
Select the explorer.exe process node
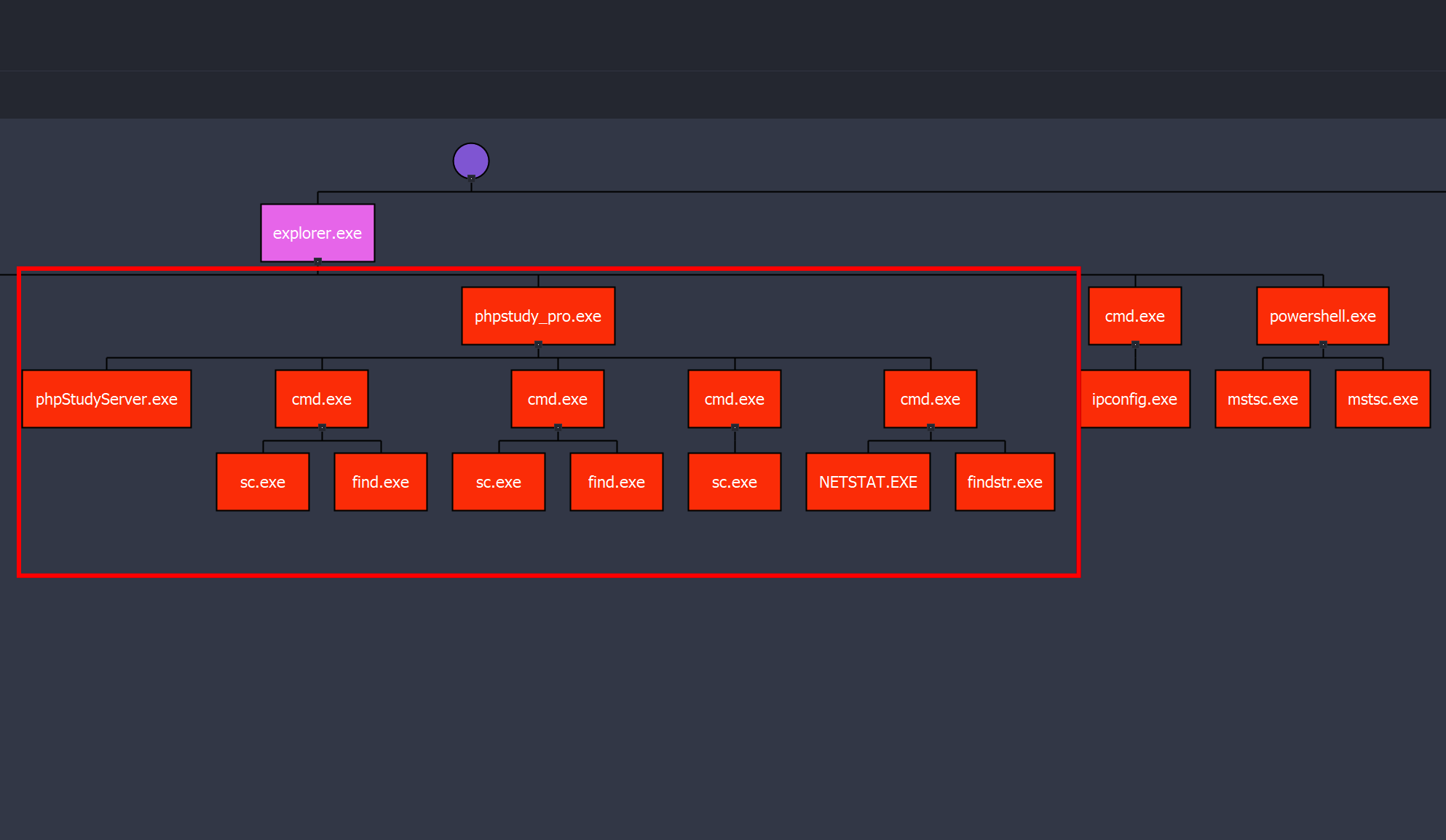[x=317, y=233]
